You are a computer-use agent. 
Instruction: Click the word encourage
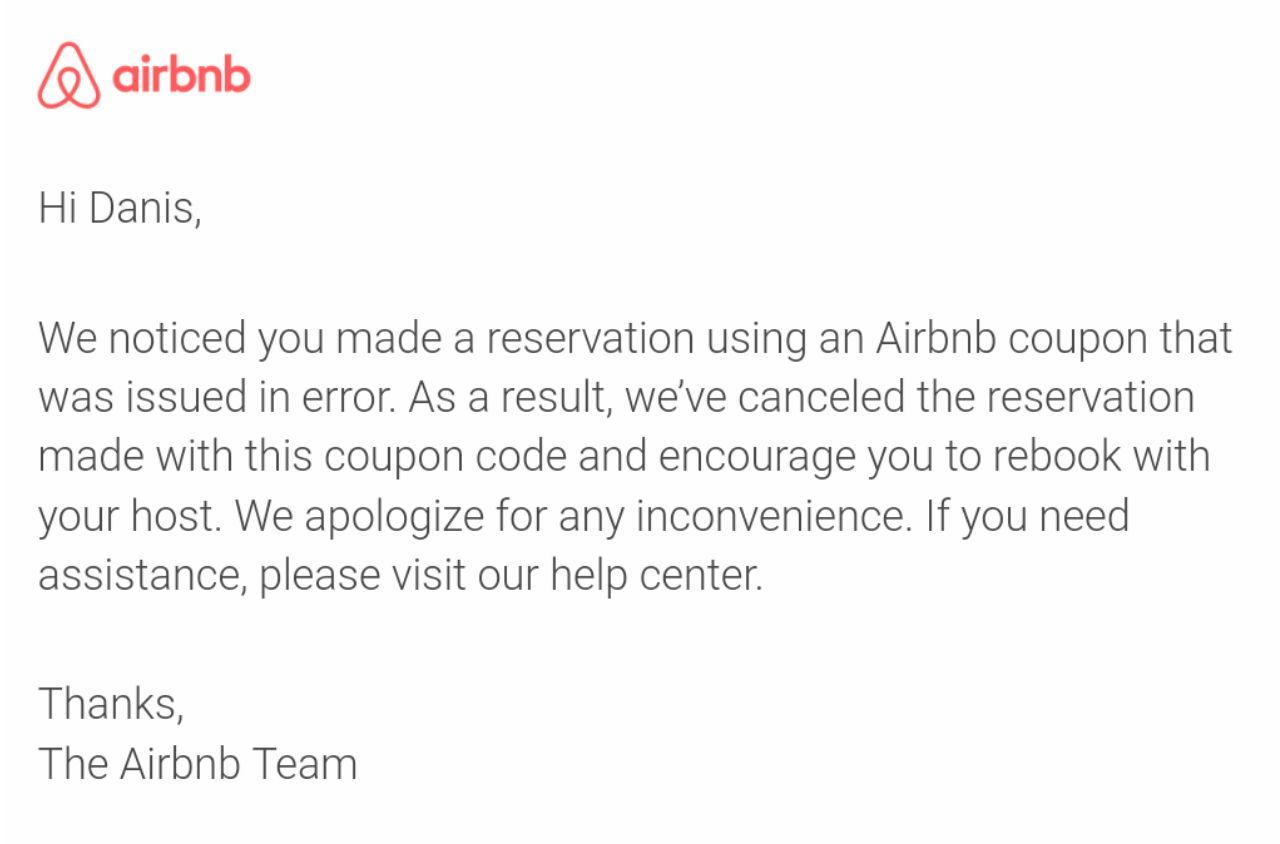tap(757, 457)
